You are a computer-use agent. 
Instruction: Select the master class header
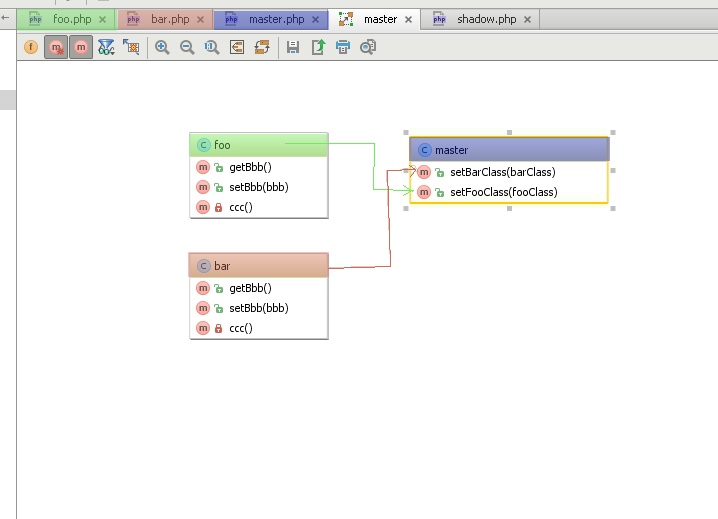509,149
